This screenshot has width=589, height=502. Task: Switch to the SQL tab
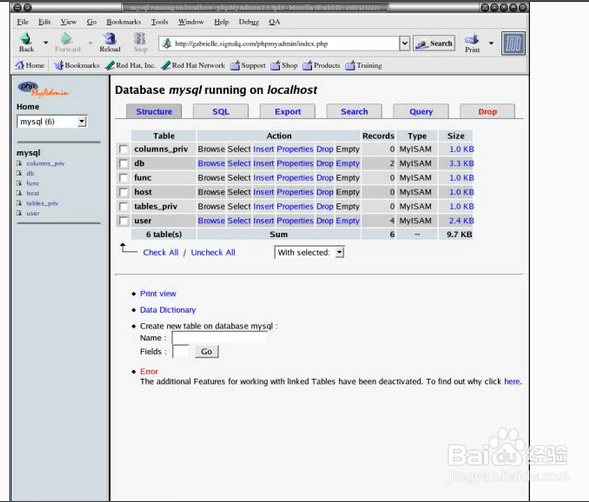coord(220,112)
